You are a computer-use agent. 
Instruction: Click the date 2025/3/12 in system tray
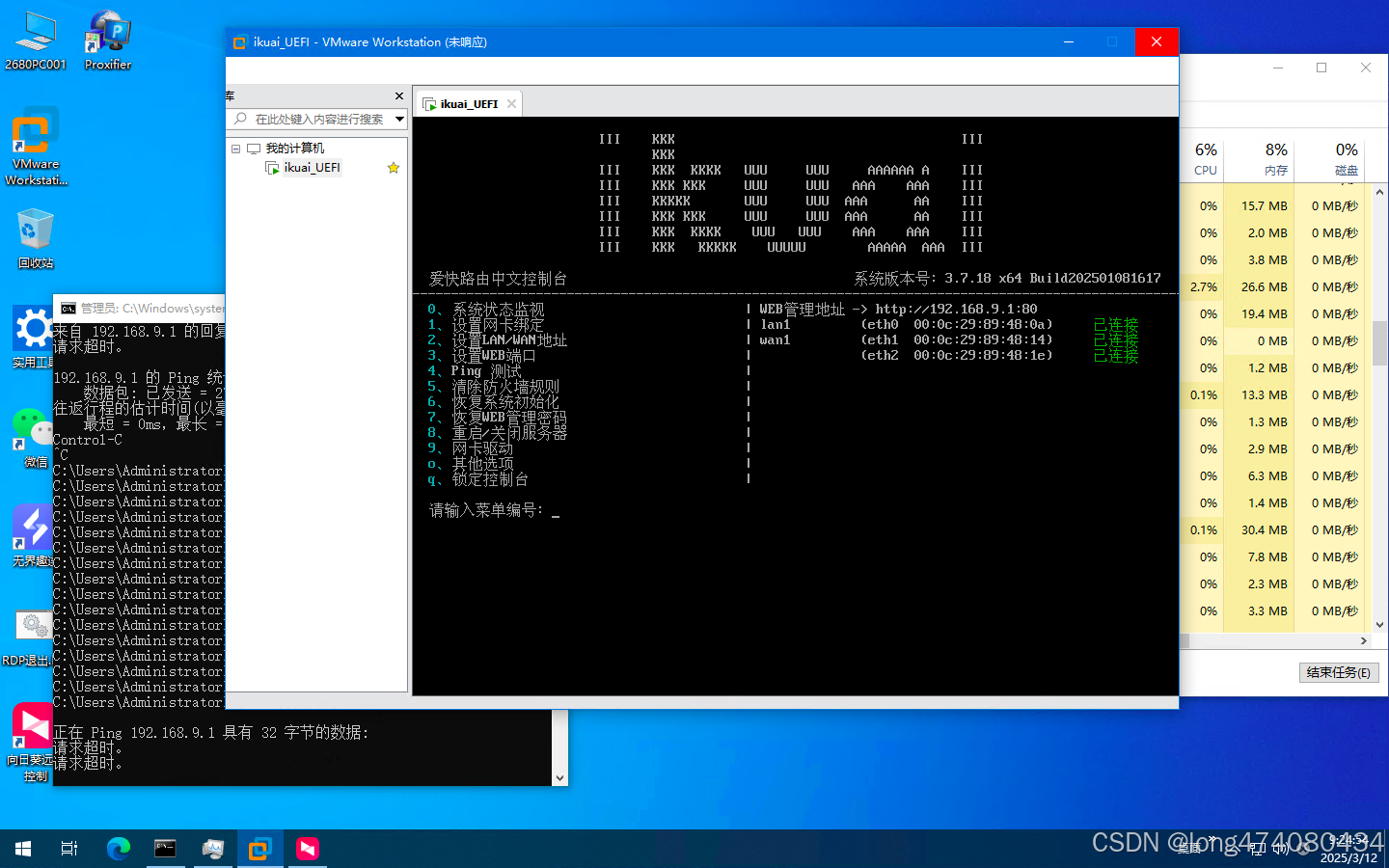pyautogui.click(x=1348, y=858)
